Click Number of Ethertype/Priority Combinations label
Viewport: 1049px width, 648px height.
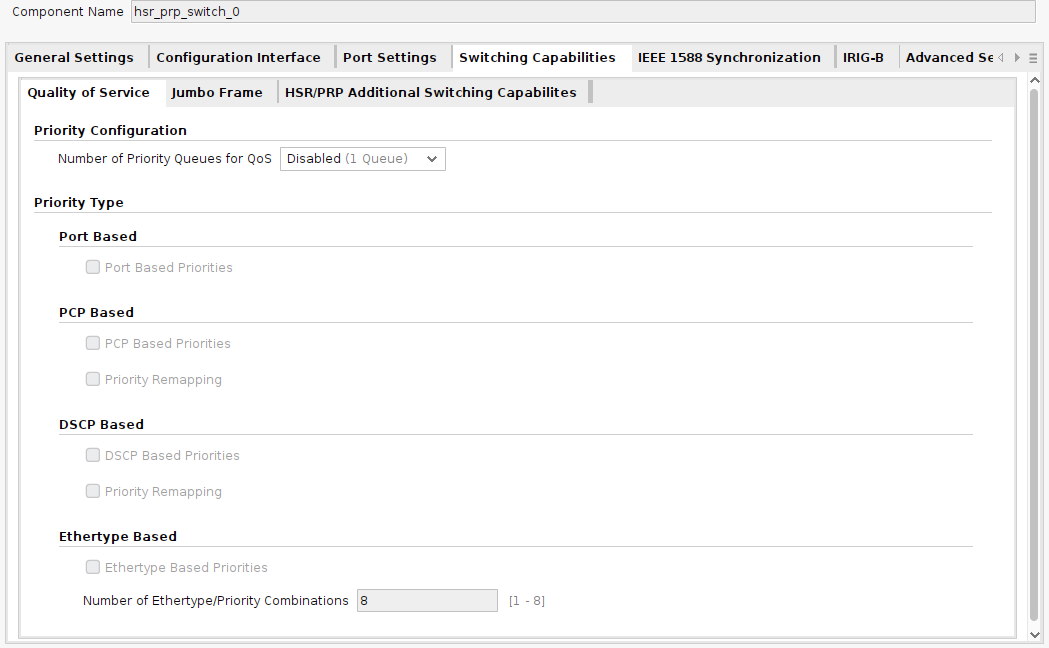pyautogui.click(x=215, y=601)
